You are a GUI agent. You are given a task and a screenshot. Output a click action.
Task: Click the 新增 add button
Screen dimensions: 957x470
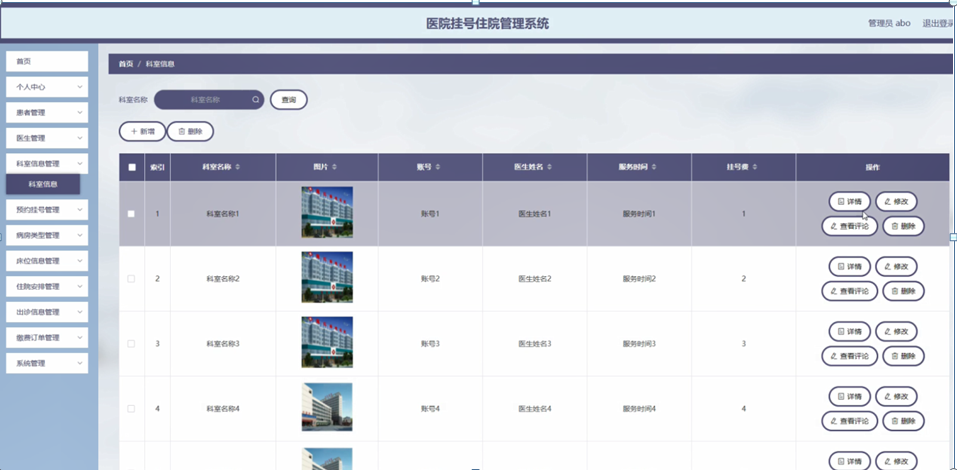coord(142,132)
